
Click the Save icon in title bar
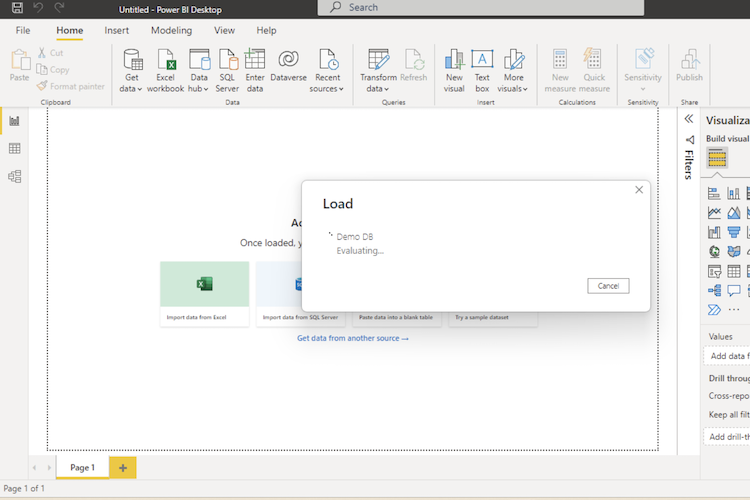click(17, 7)
